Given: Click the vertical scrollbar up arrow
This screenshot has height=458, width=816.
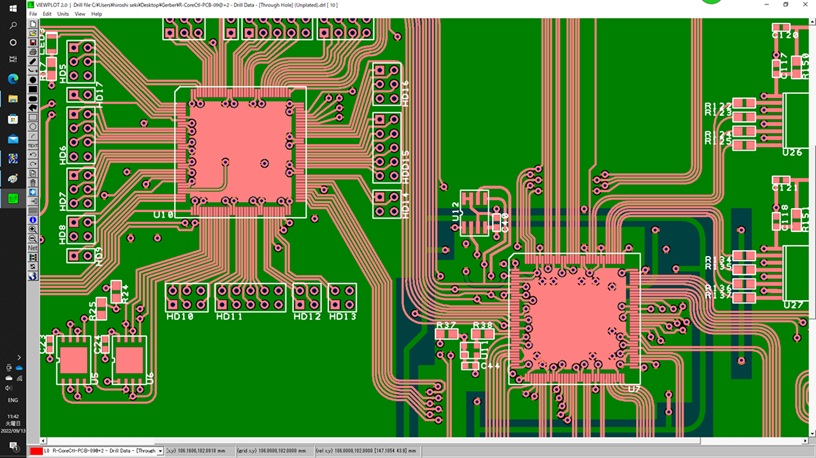Looking at the screenshot, I should coord(807,22).
